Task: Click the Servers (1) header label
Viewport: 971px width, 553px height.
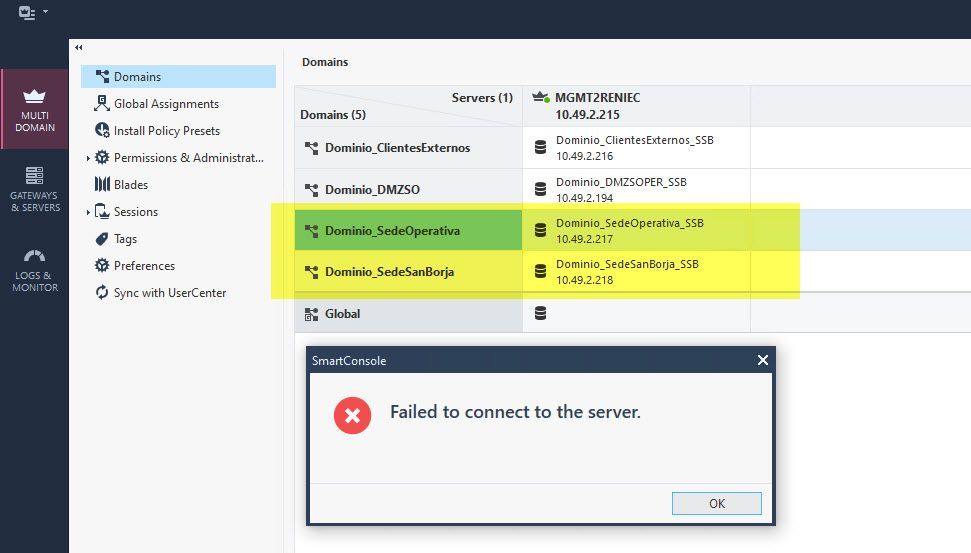Action: coord(482,98)
